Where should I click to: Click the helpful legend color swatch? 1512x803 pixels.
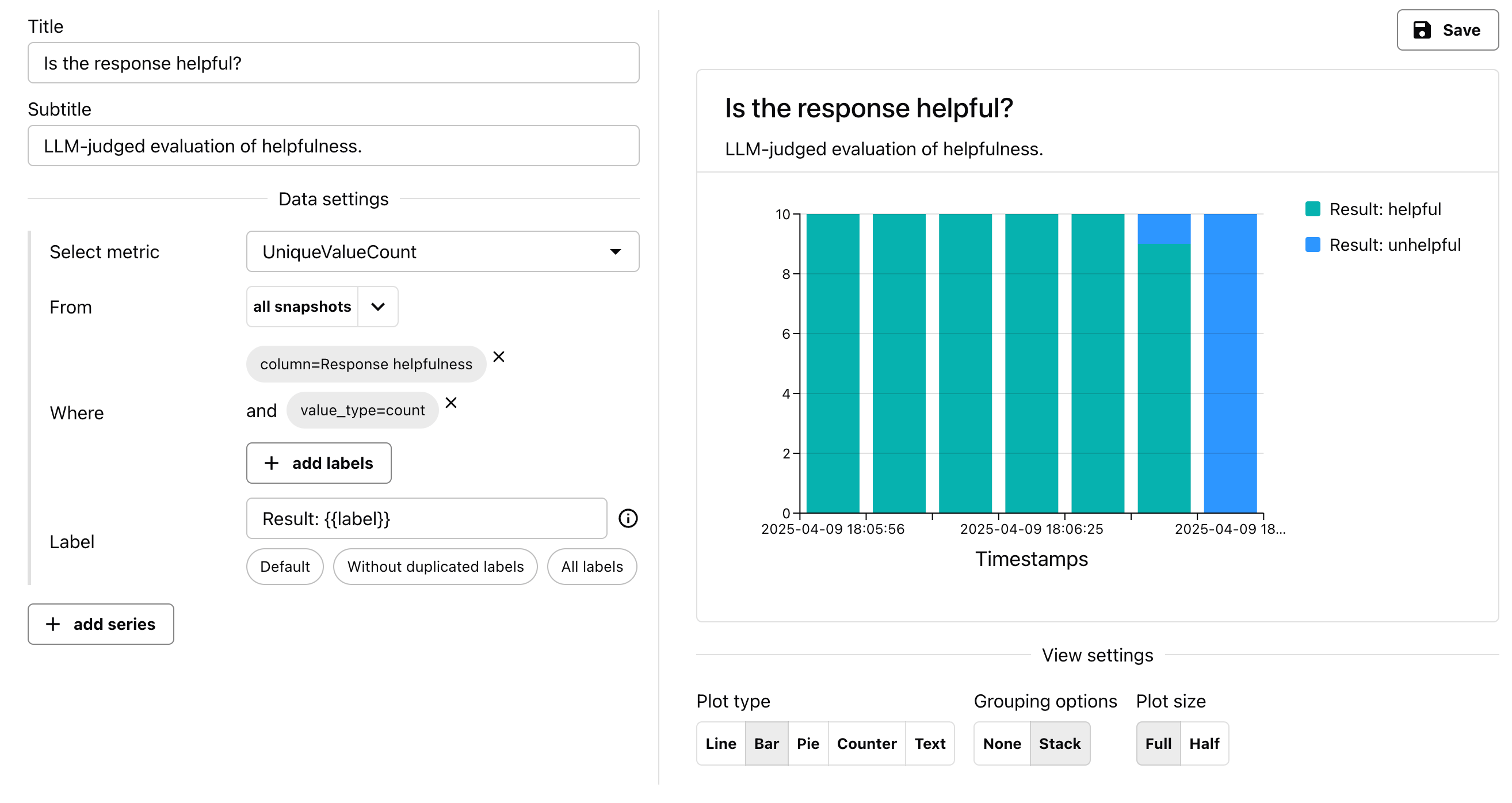(x=1312, y=209)
